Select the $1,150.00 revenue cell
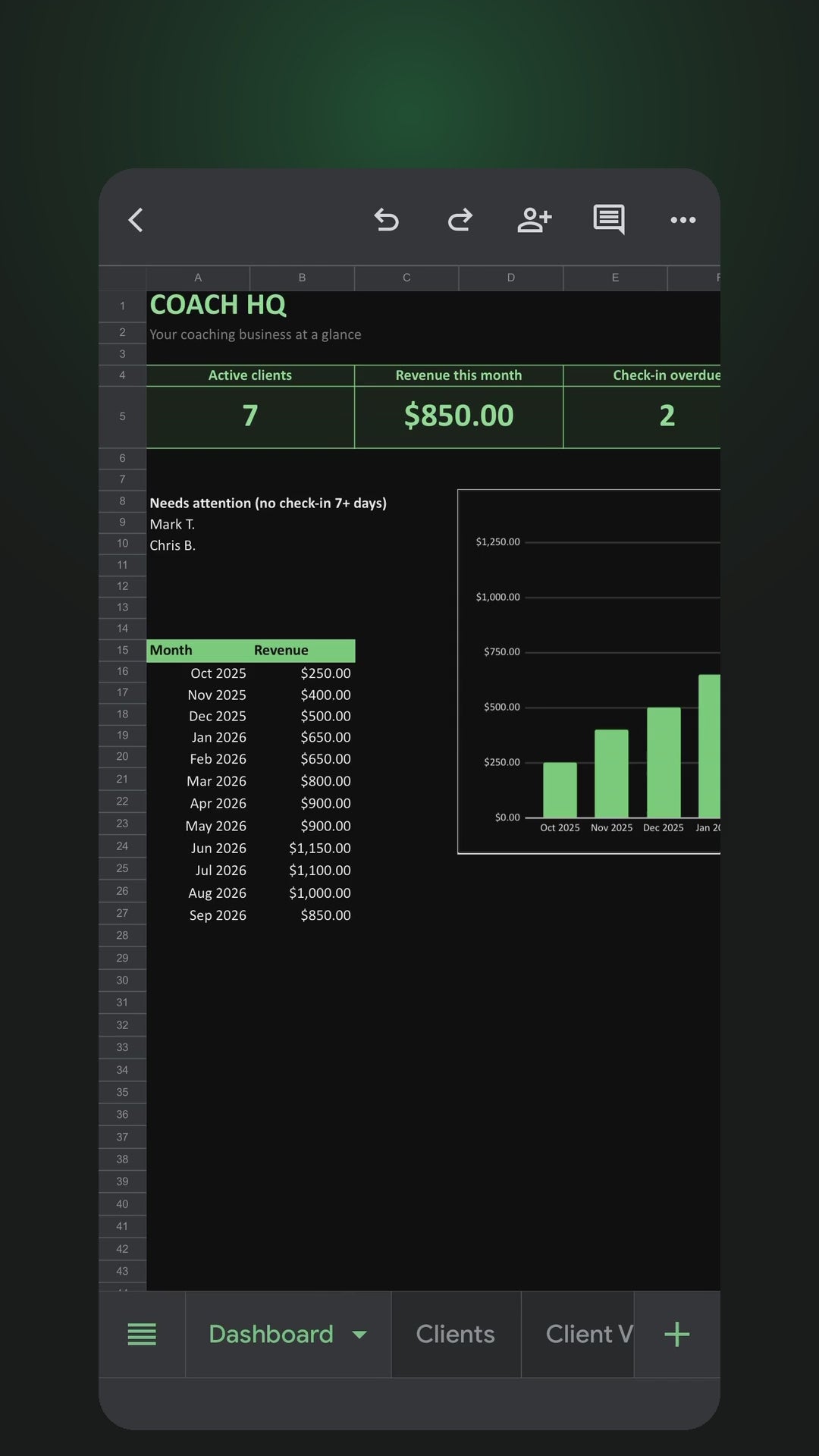This screenshot has height=1456, width=819. point(302,848)
